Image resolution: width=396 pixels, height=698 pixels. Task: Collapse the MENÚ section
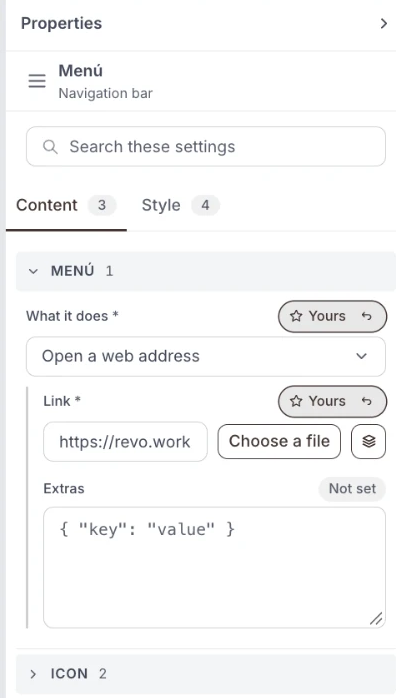point(33,271)
